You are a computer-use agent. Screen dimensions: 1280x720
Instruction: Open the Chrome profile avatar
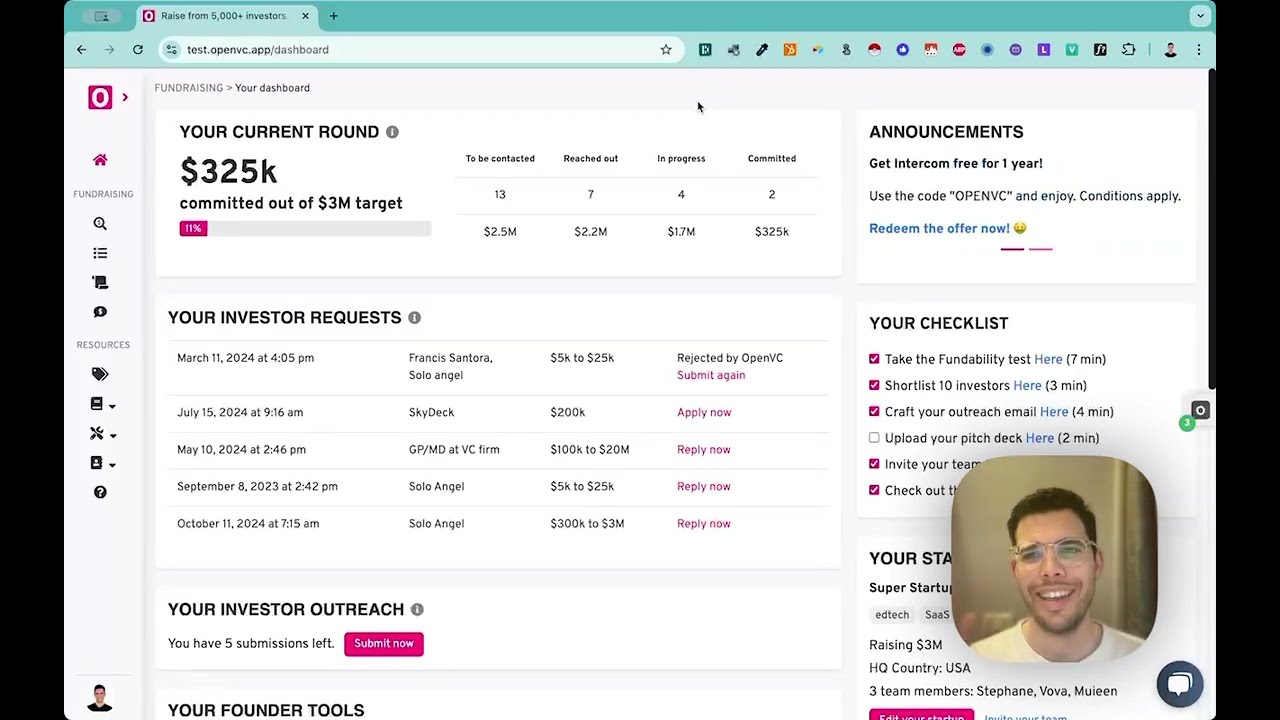pyautogui.click(x=1170, y=50)
